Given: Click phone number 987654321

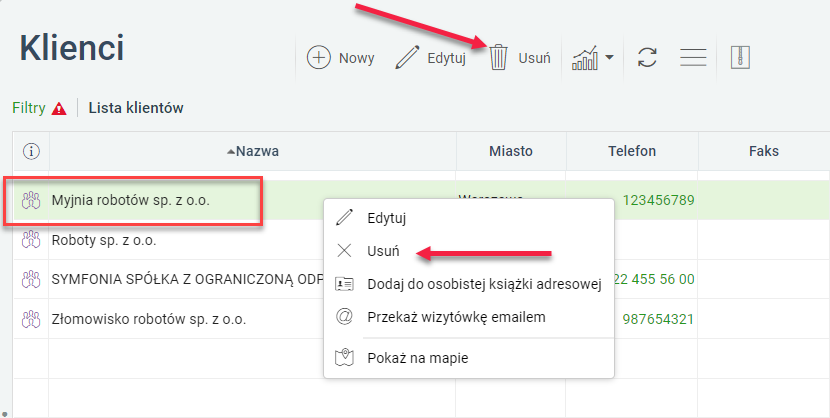Looking at the screenshot, I should [658, 320].
